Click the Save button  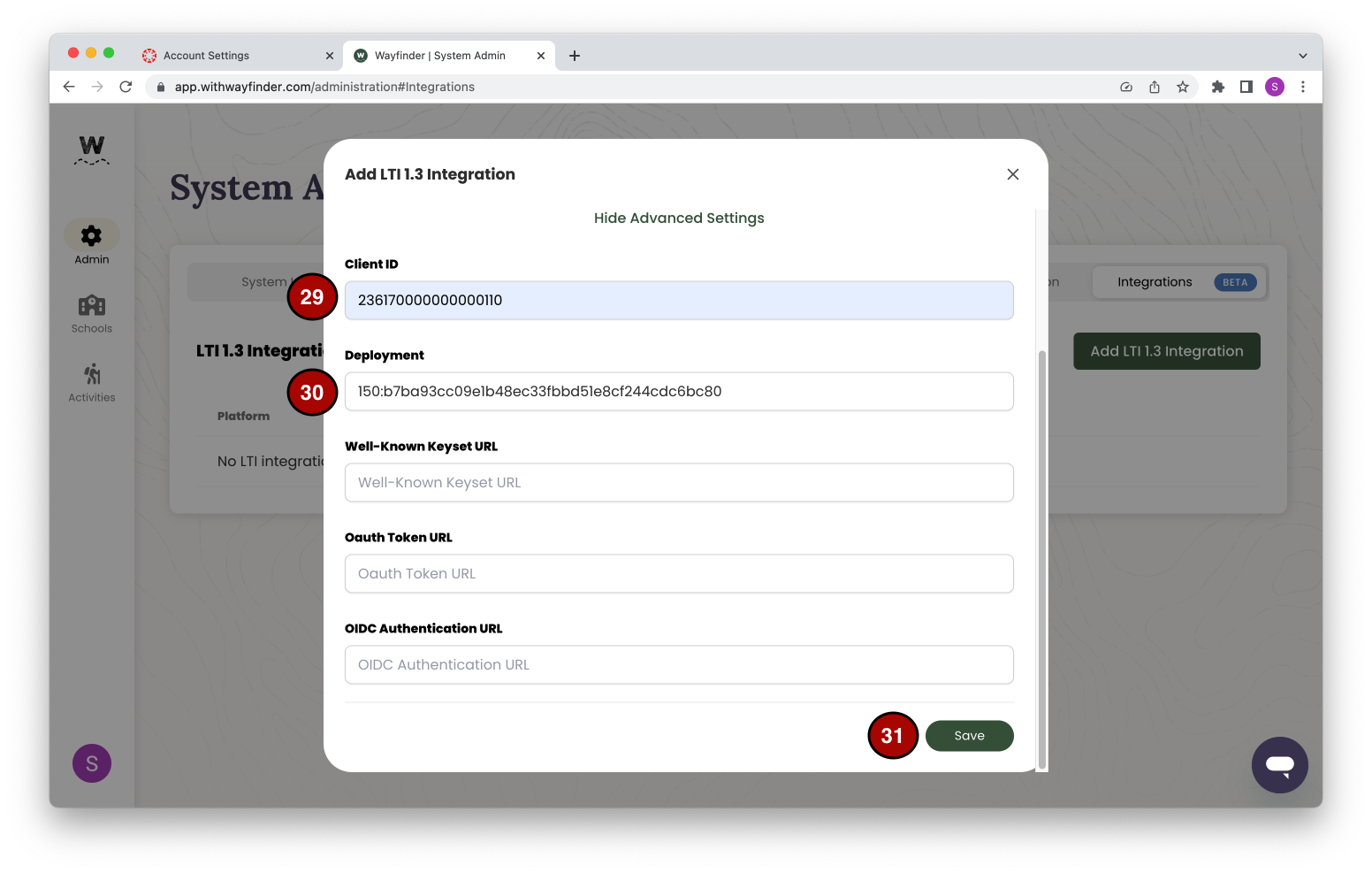pos(970,736)
